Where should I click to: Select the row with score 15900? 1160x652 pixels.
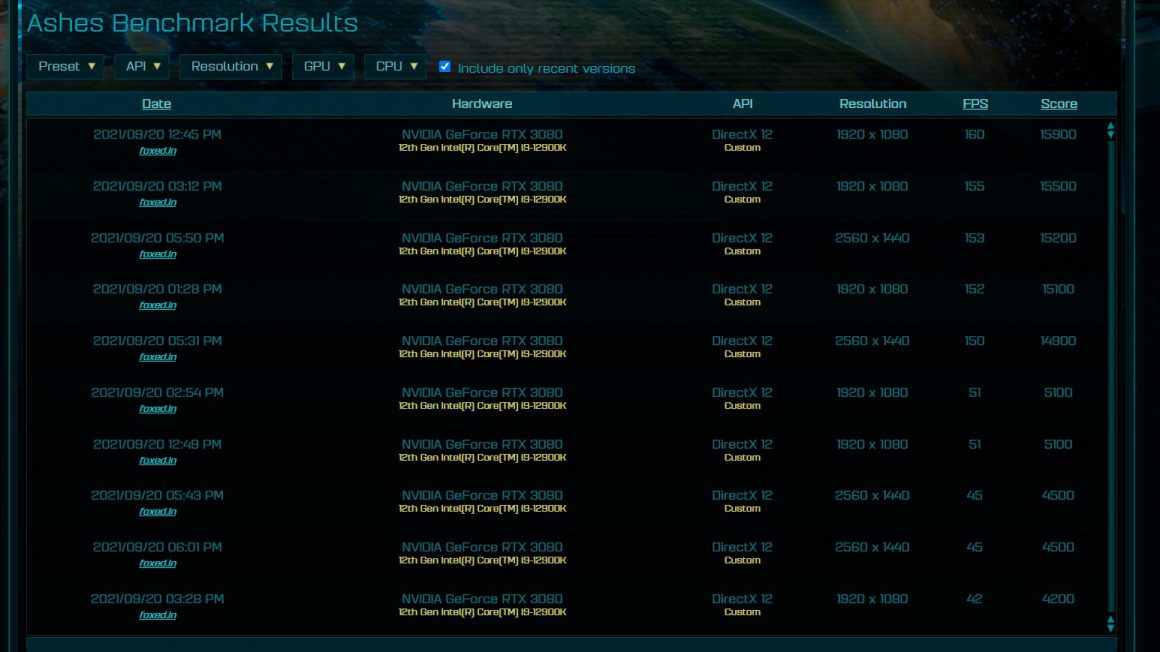tap(600, 140)
